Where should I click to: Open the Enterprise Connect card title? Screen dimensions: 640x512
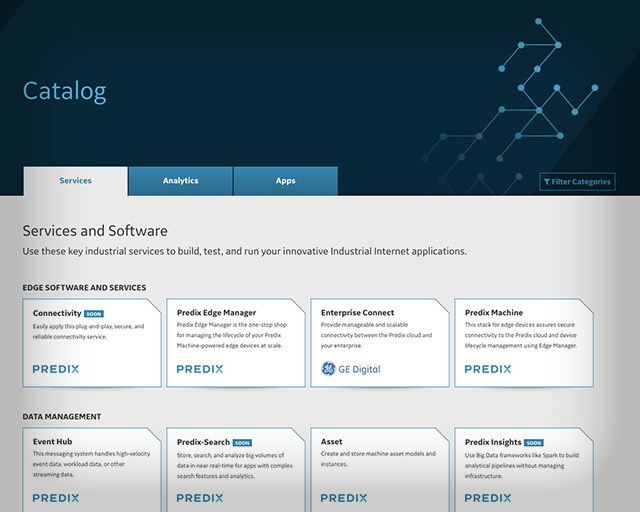click(358, 313)
